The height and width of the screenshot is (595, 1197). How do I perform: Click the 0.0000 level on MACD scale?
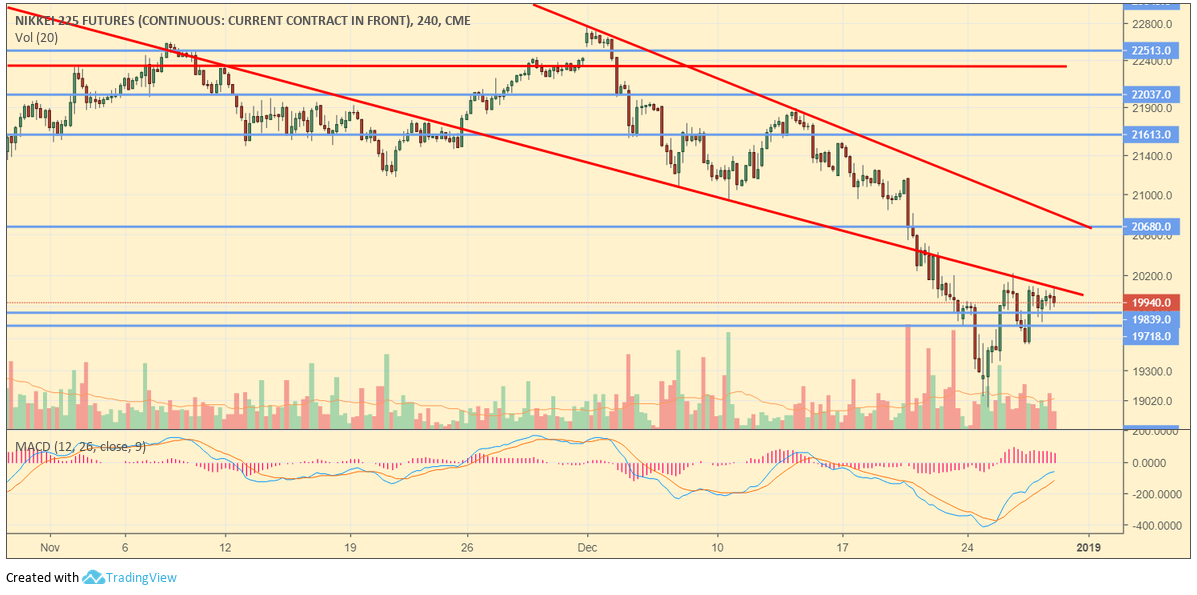[1148, 463]
